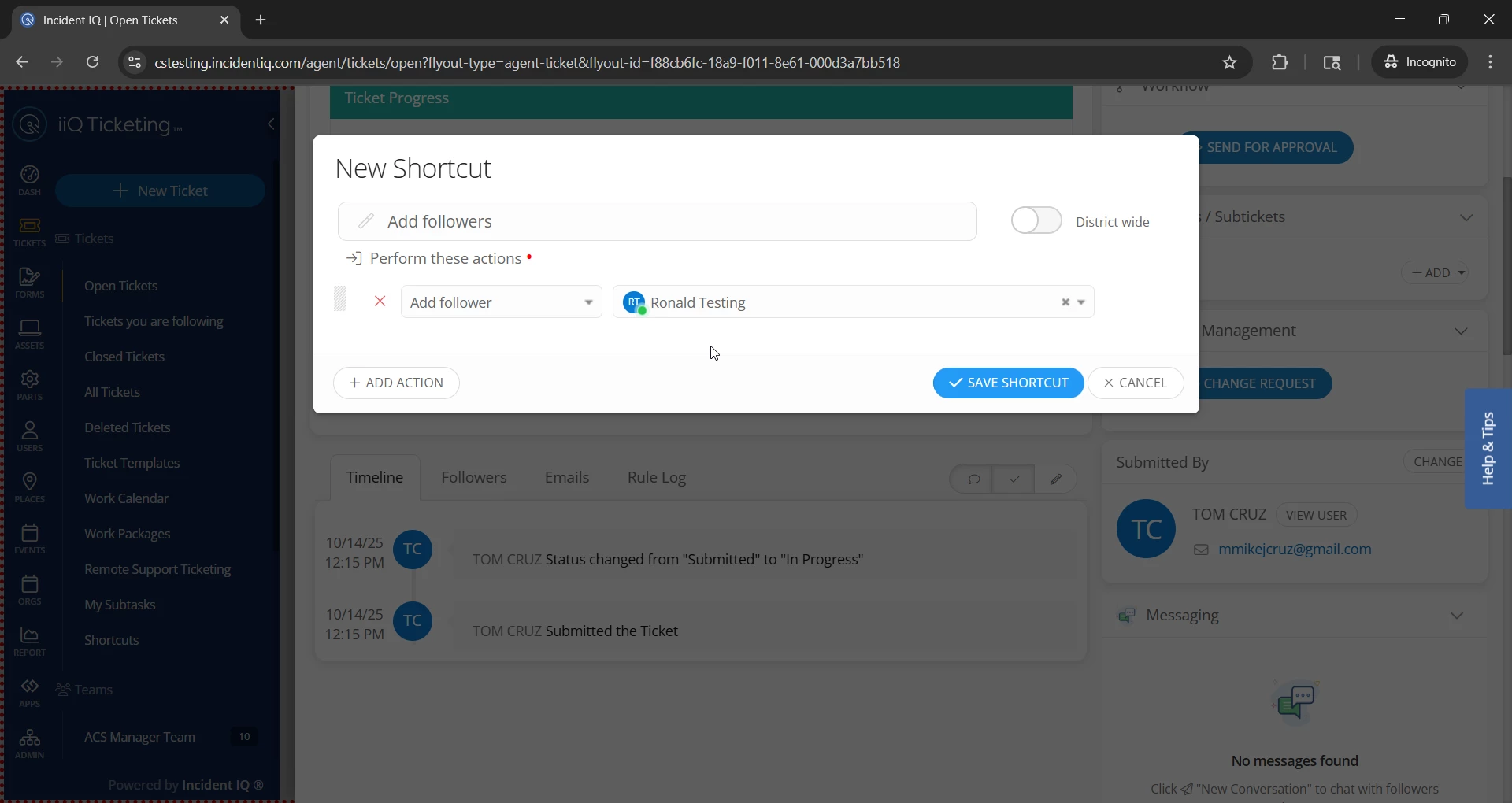Image resolution: width=1512 pixels, height=803 pixels.
Task: View site information icon in address bar
Action: point(135,62)
